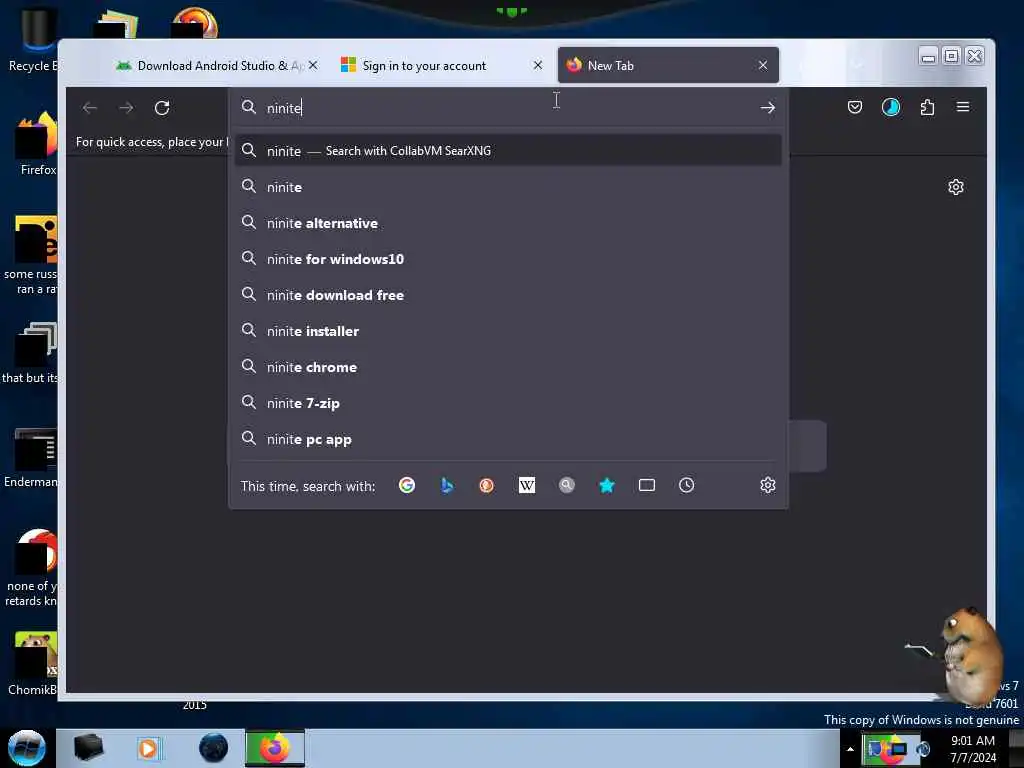The height and width of the screenshot is (768, 1024).
Task: Click the Firefox forward arrow button
Action: point(126,108)
